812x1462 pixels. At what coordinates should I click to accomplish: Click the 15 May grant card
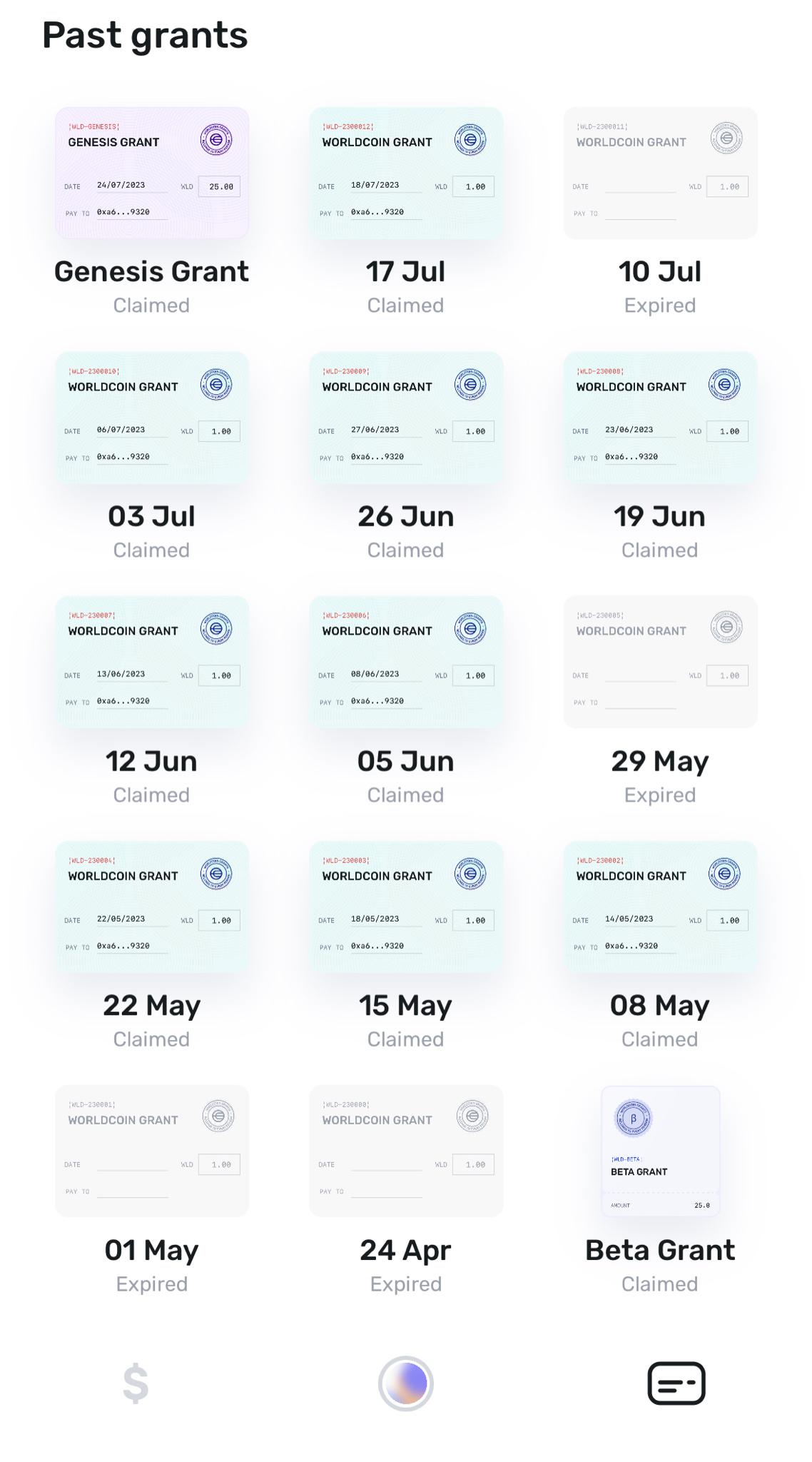pos(406,907)
